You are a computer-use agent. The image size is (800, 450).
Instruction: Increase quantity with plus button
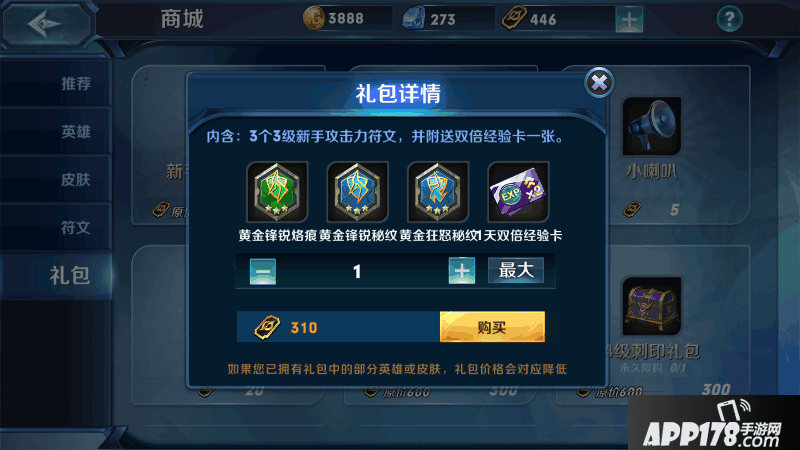tap(462, 271)
